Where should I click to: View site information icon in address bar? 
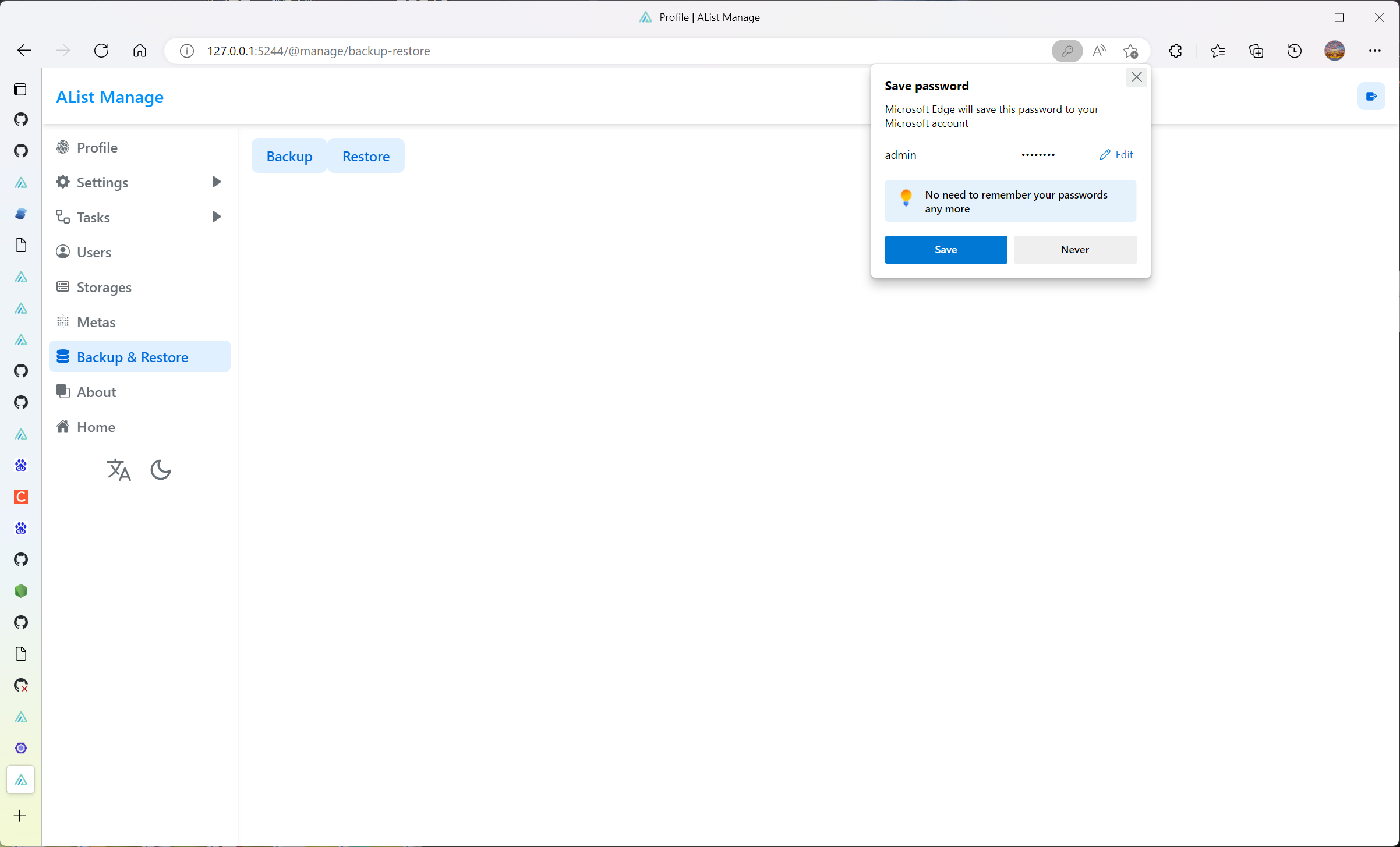pos(187,51)
